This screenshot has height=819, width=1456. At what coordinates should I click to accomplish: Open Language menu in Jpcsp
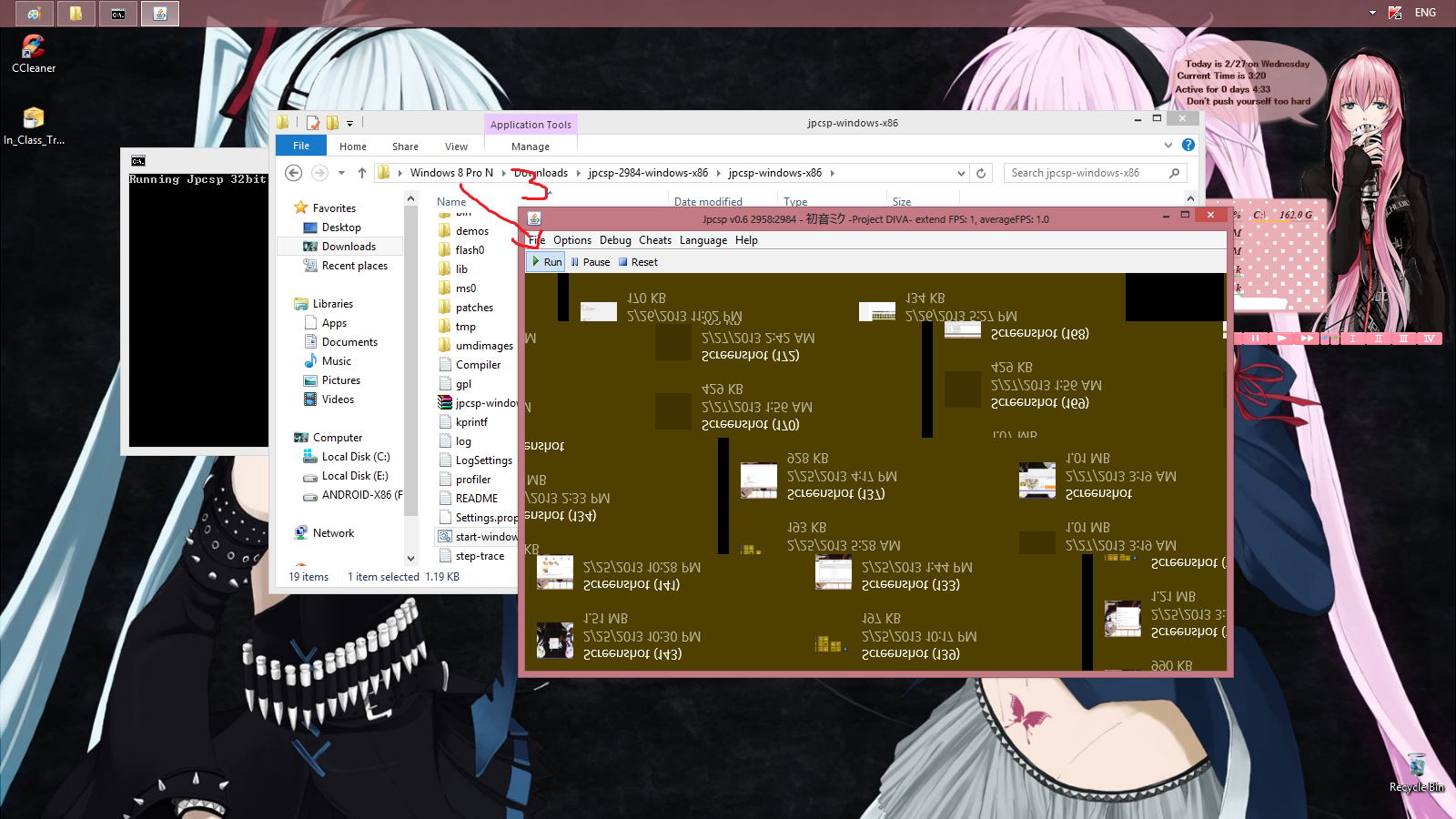point(703,240)
